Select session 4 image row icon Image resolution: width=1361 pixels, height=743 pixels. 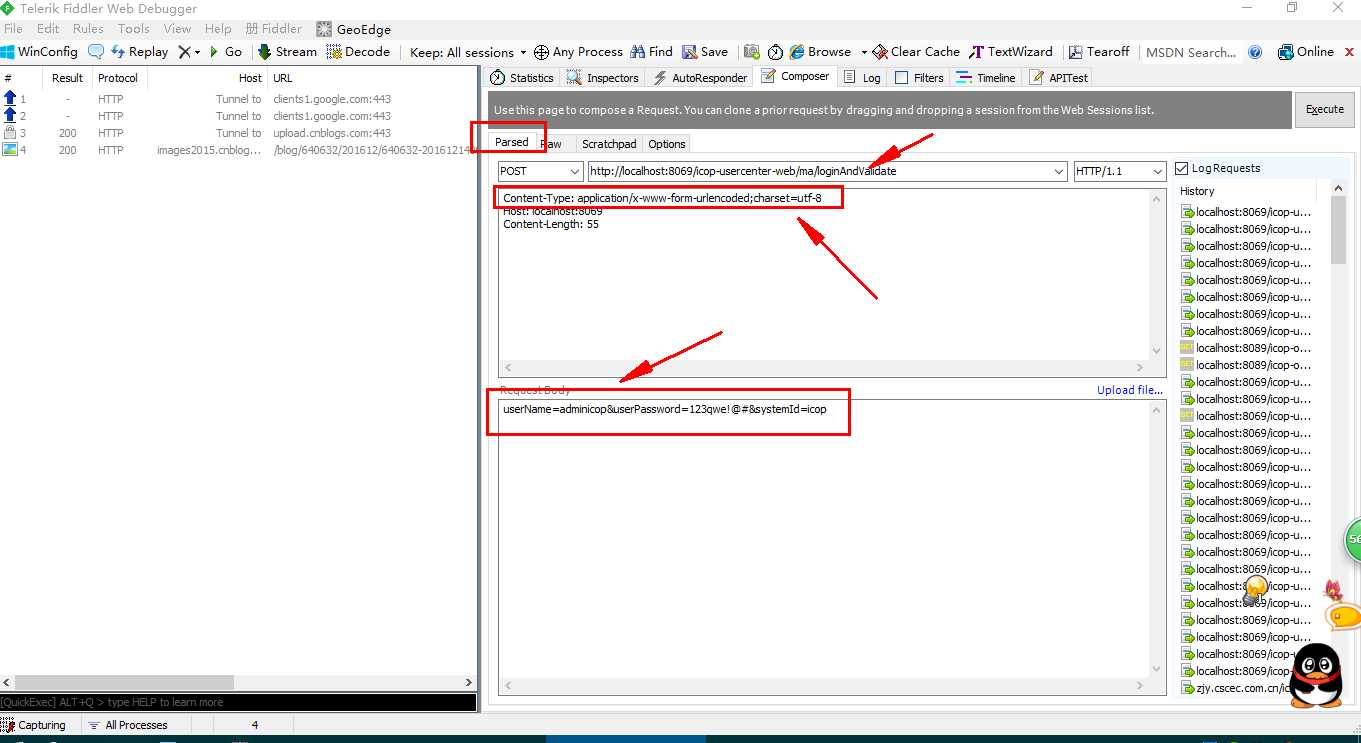(10, 150)
